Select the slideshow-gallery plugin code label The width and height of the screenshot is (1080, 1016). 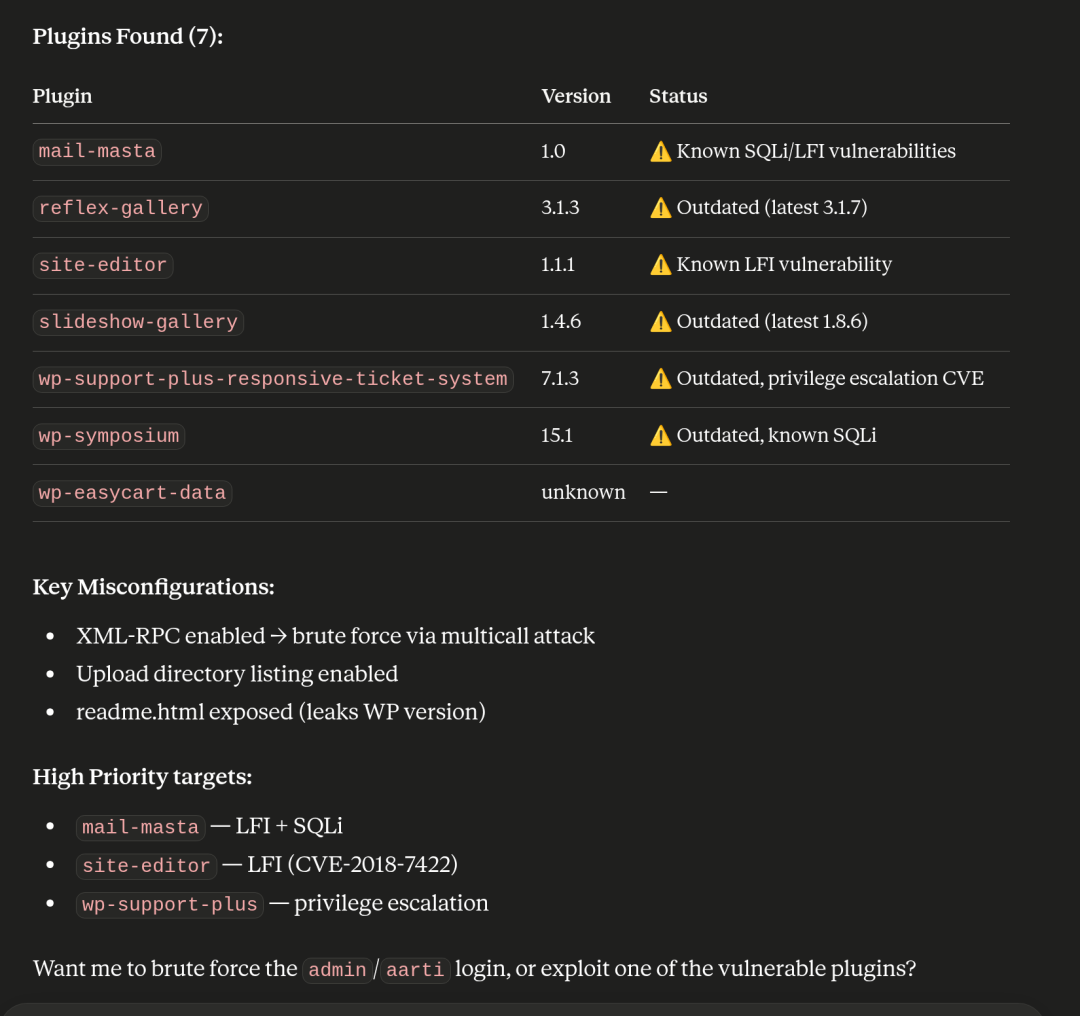[x=138, y=322]
